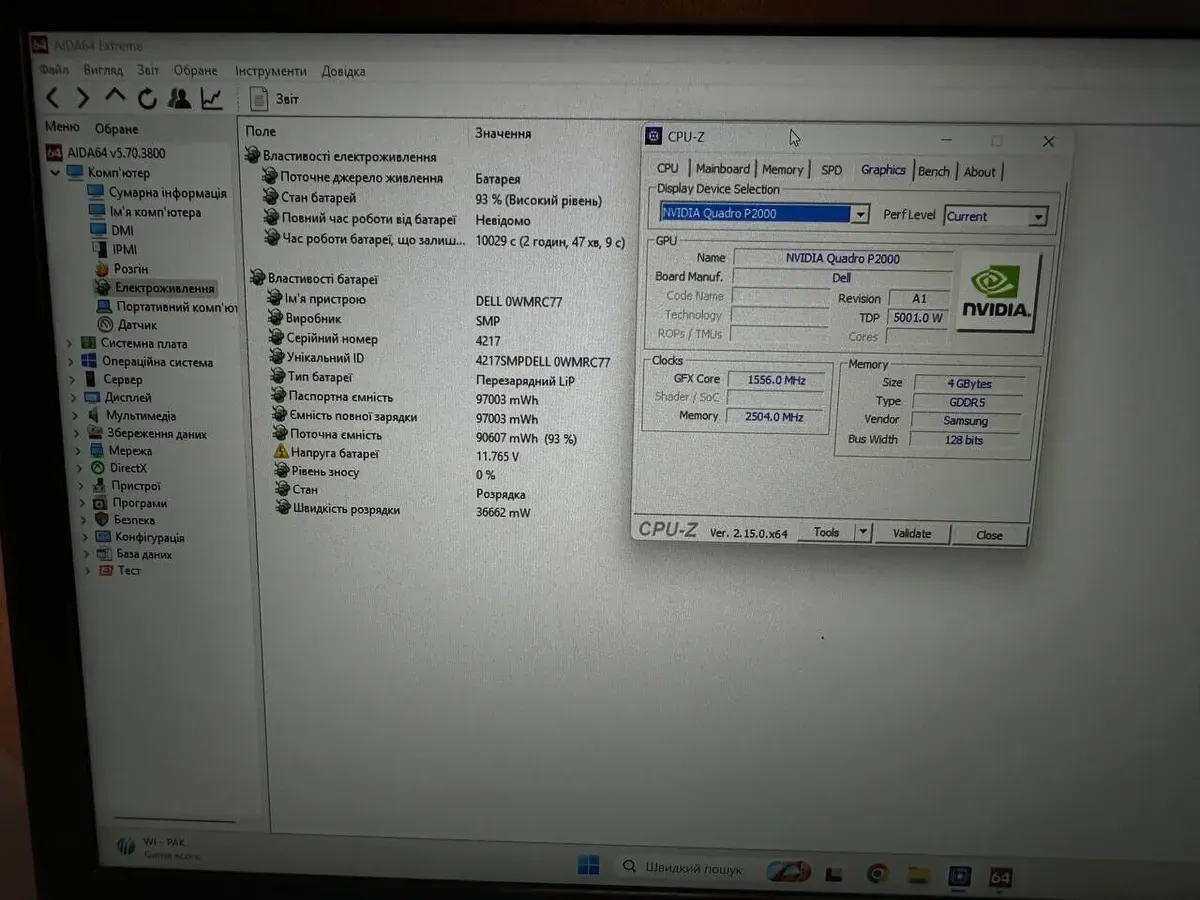Image resolution: width=1200 pixels, height=900 pixels.
Task: Open the Display Device Selection dropdown
Action: tap(860, 214)
